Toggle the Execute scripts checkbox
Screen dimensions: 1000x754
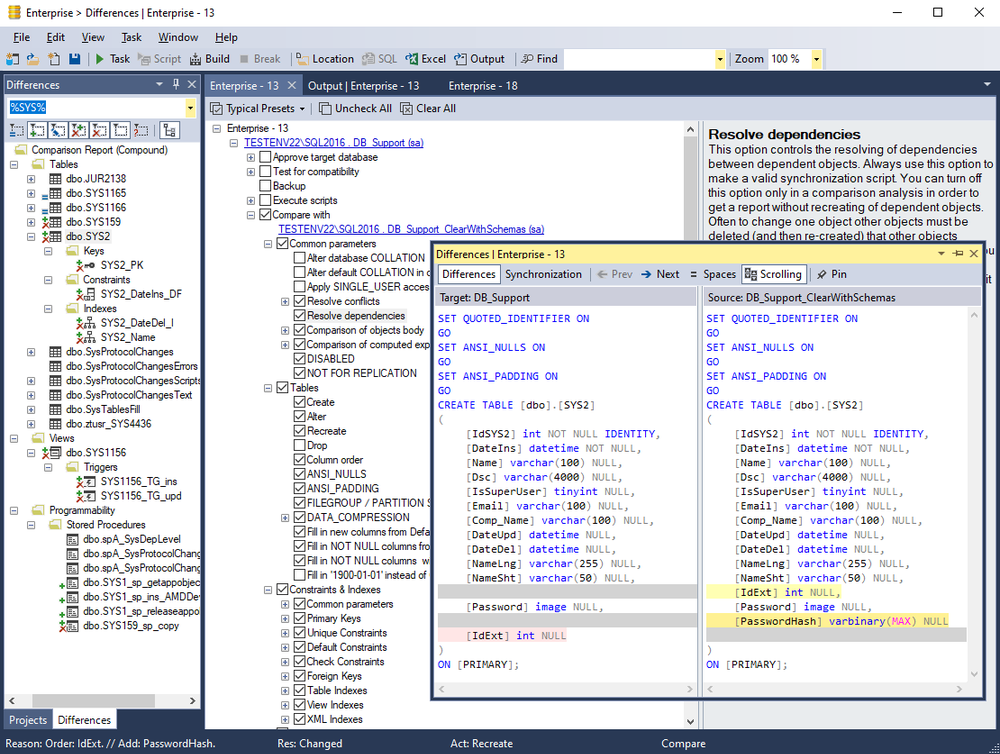click(266, 200)
